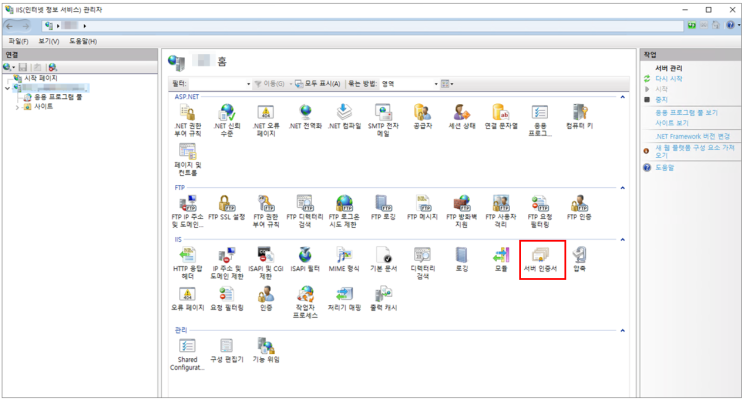The height and width of the screenshot is (401, 743).
Task: Open the IIS 로깅 feature
Action: point(462,259)
